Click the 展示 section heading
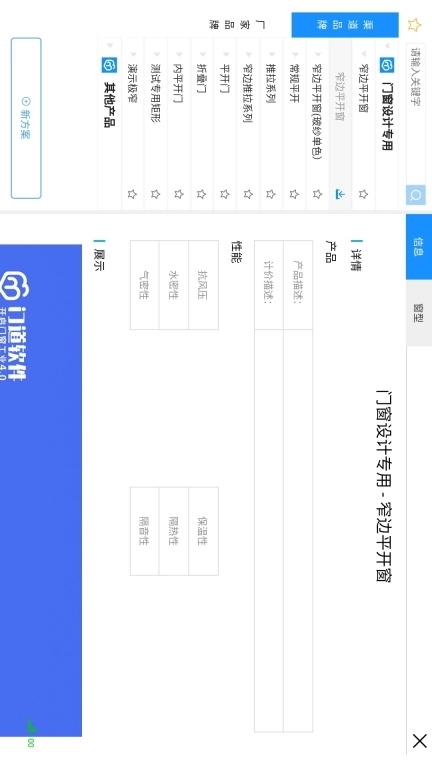 click(x=99, y=260)
